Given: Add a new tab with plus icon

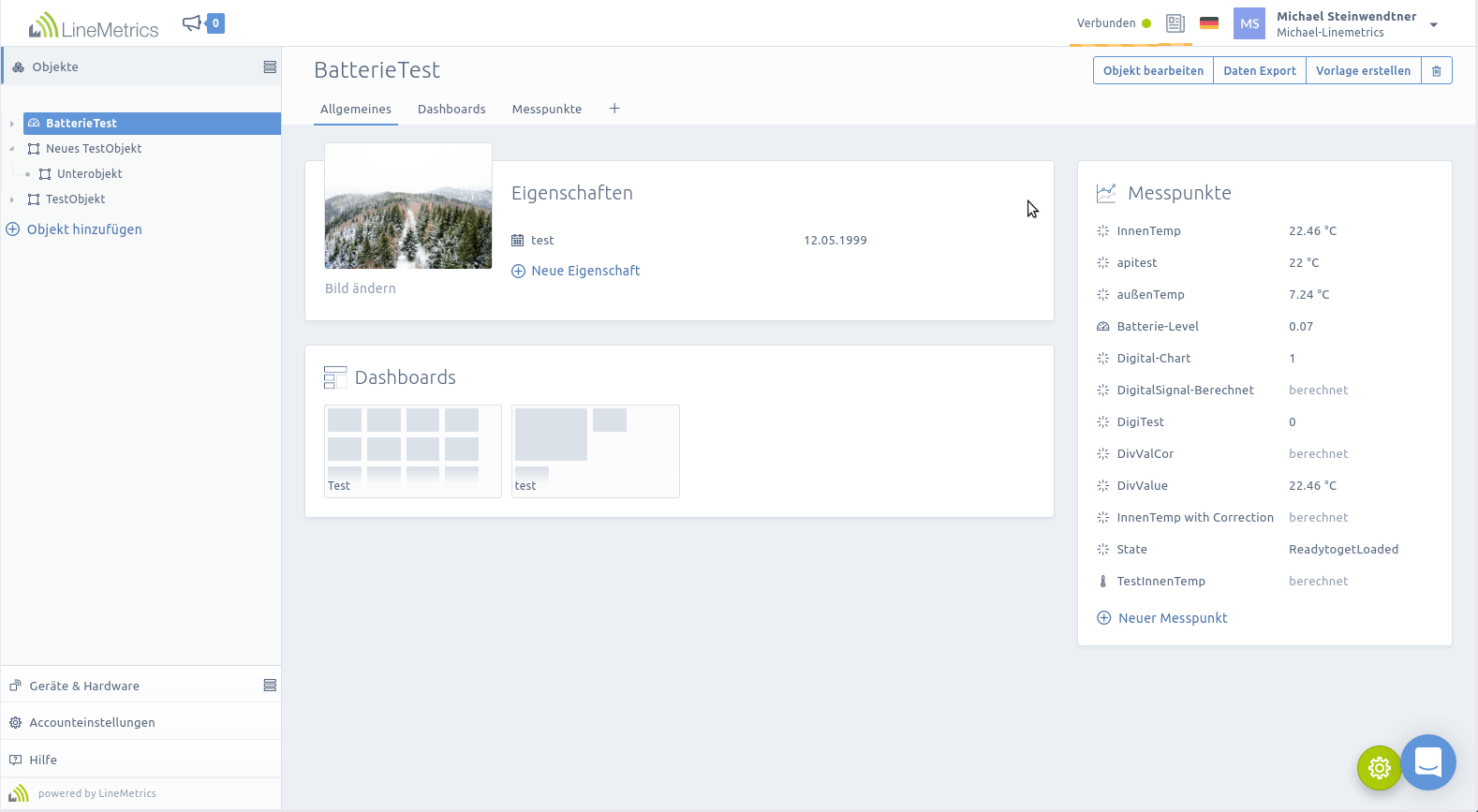Looking at the screenshot, I should pyautogui.click(x=614, y=109).
